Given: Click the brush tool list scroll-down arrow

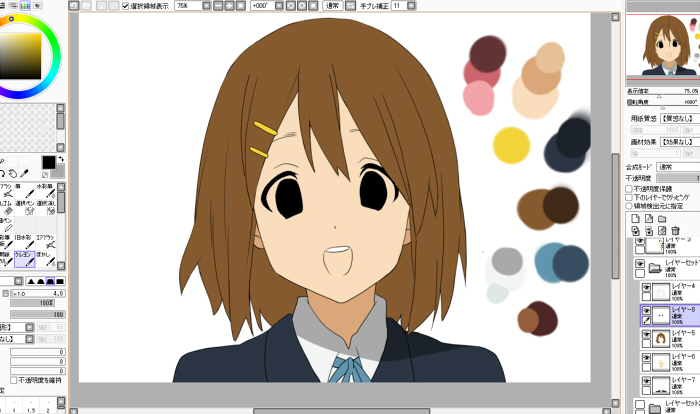Looking at the screenshot, I should (61, 266).
